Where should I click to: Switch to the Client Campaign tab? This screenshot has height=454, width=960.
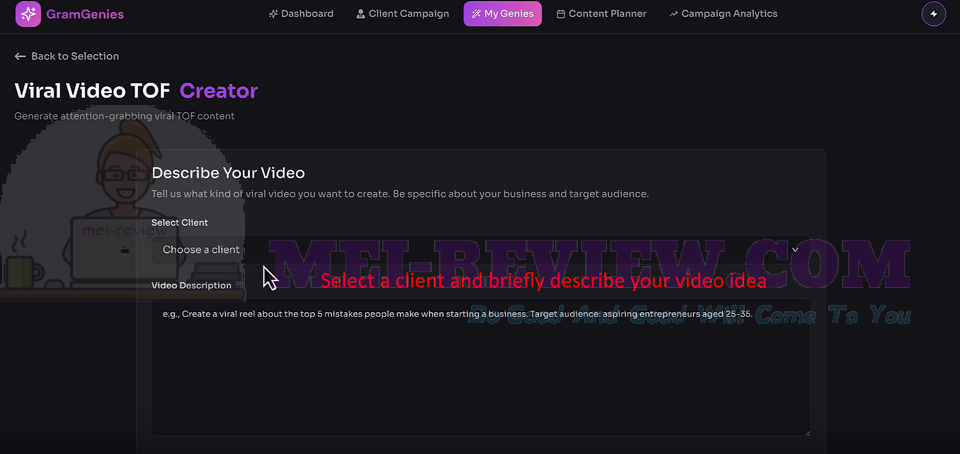click(402, 13)
